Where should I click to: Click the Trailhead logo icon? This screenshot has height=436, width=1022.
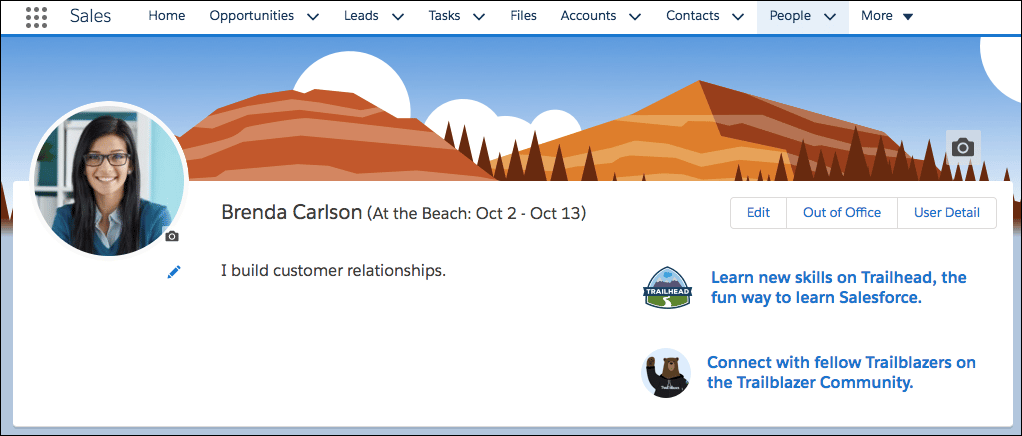[x=666, y=288]
